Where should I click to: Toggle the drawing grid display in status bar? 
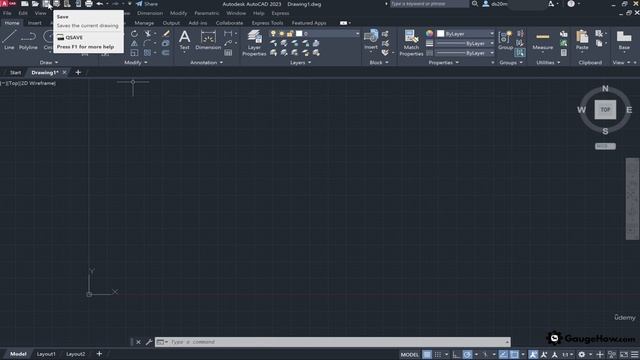pyautogui.click(x=427, y=354)
